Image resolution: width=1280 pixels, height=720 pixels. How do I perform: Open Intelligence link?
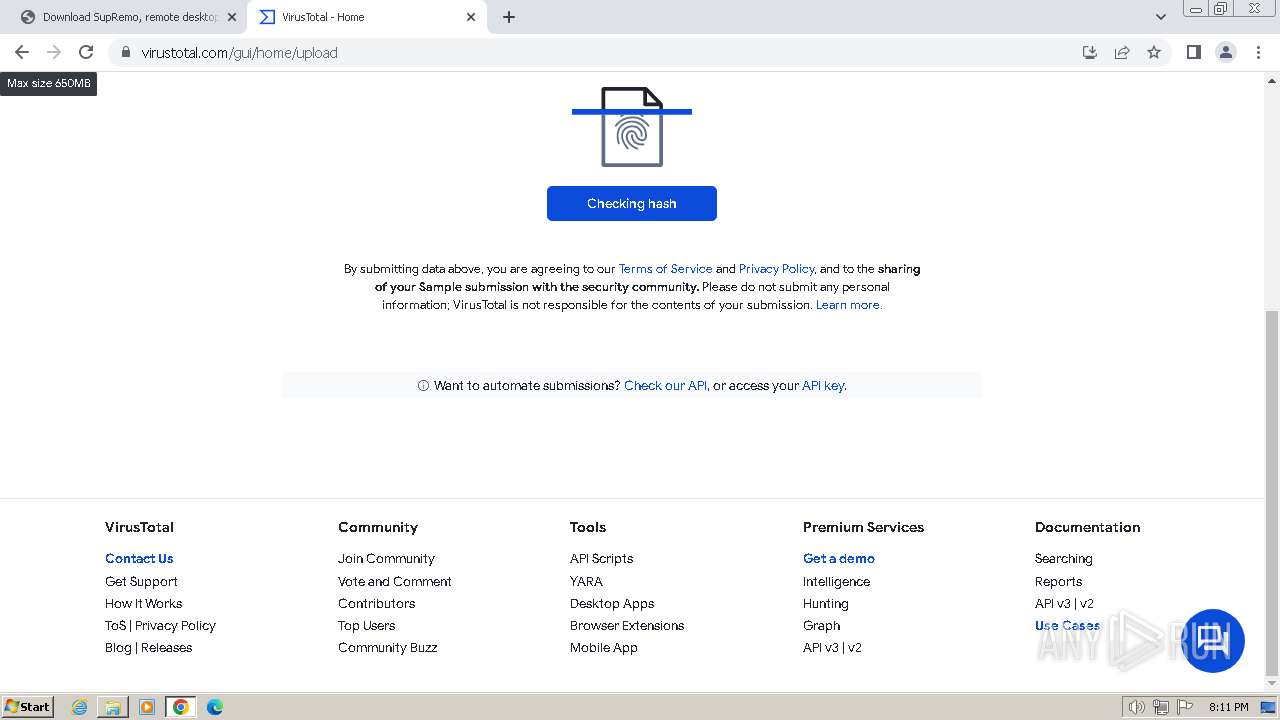pos(836,581)
